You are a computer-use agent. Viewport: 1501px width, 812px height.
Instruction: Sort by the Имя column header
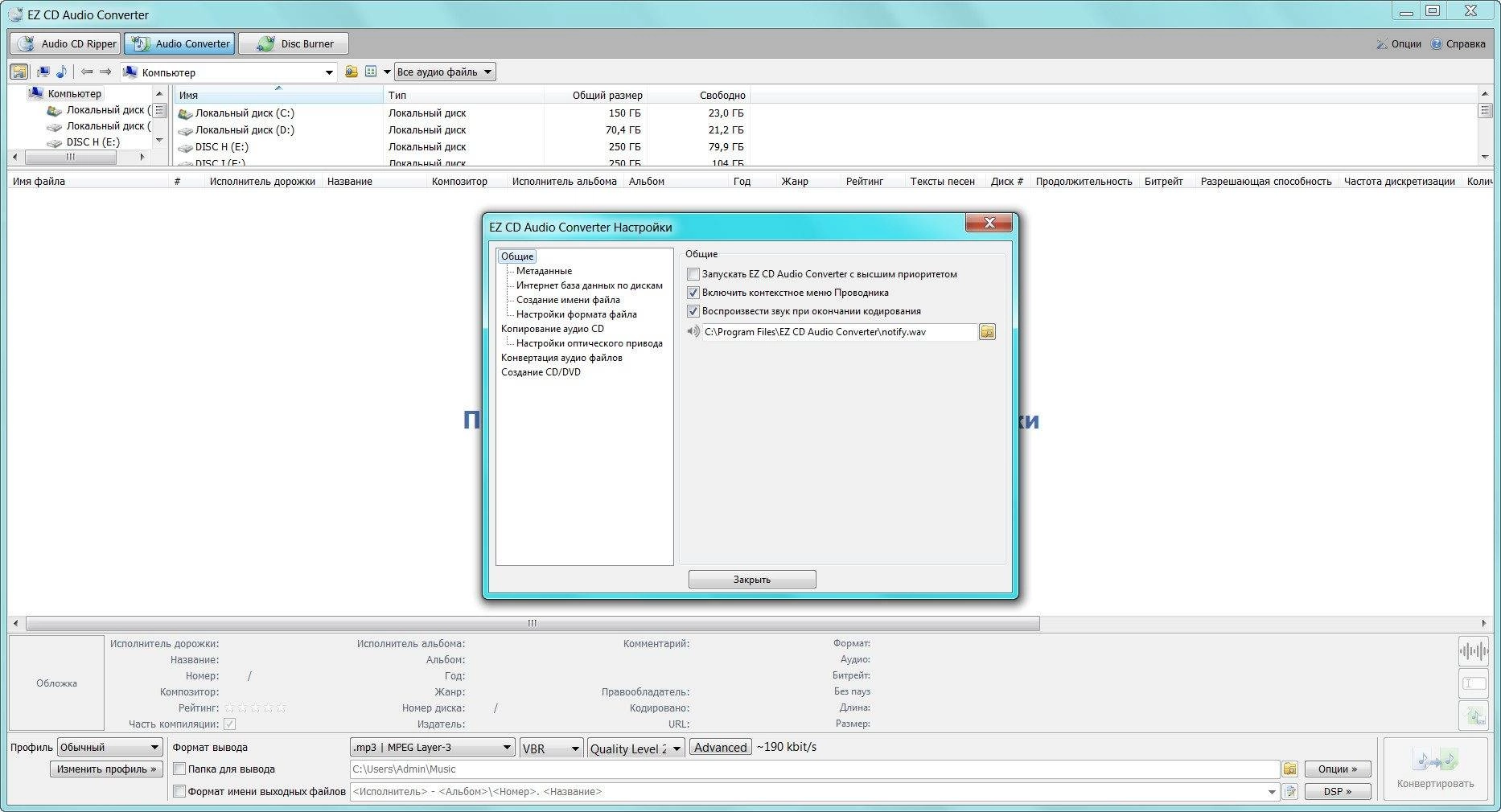pos(278,95)
